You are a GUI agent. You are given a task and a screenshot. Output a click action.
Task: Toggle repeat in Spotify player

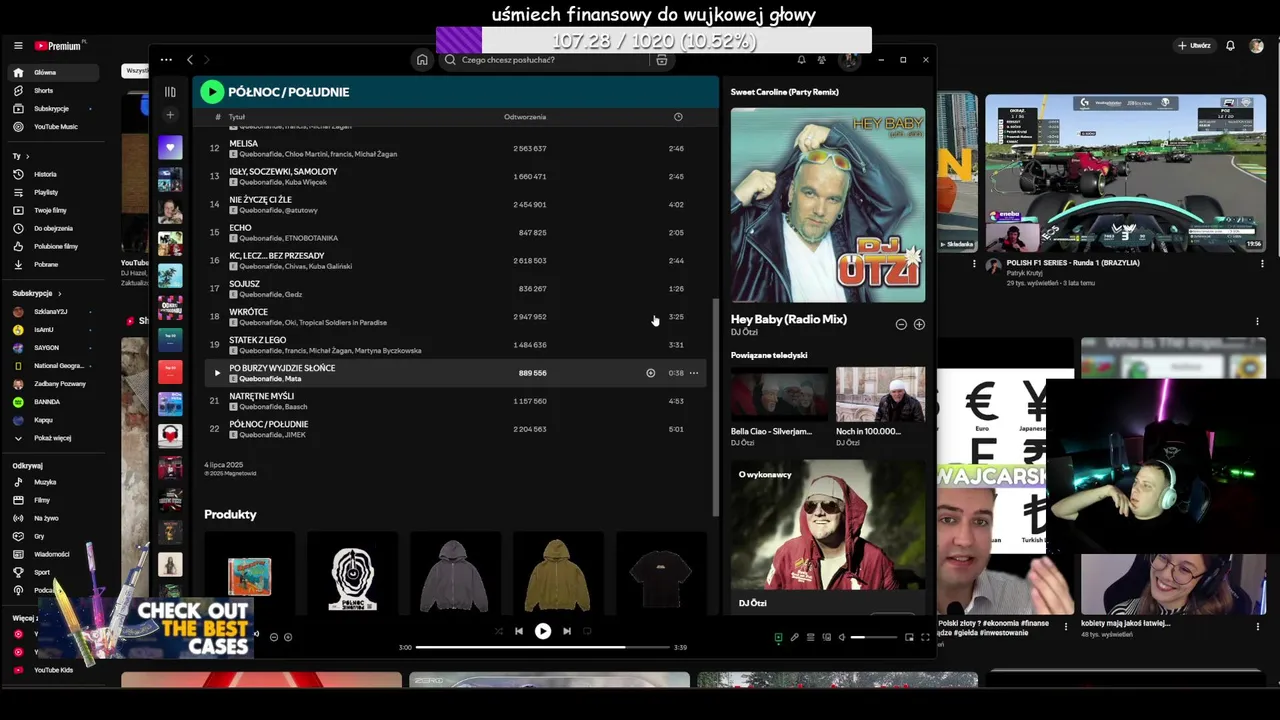tap(587, 631)
